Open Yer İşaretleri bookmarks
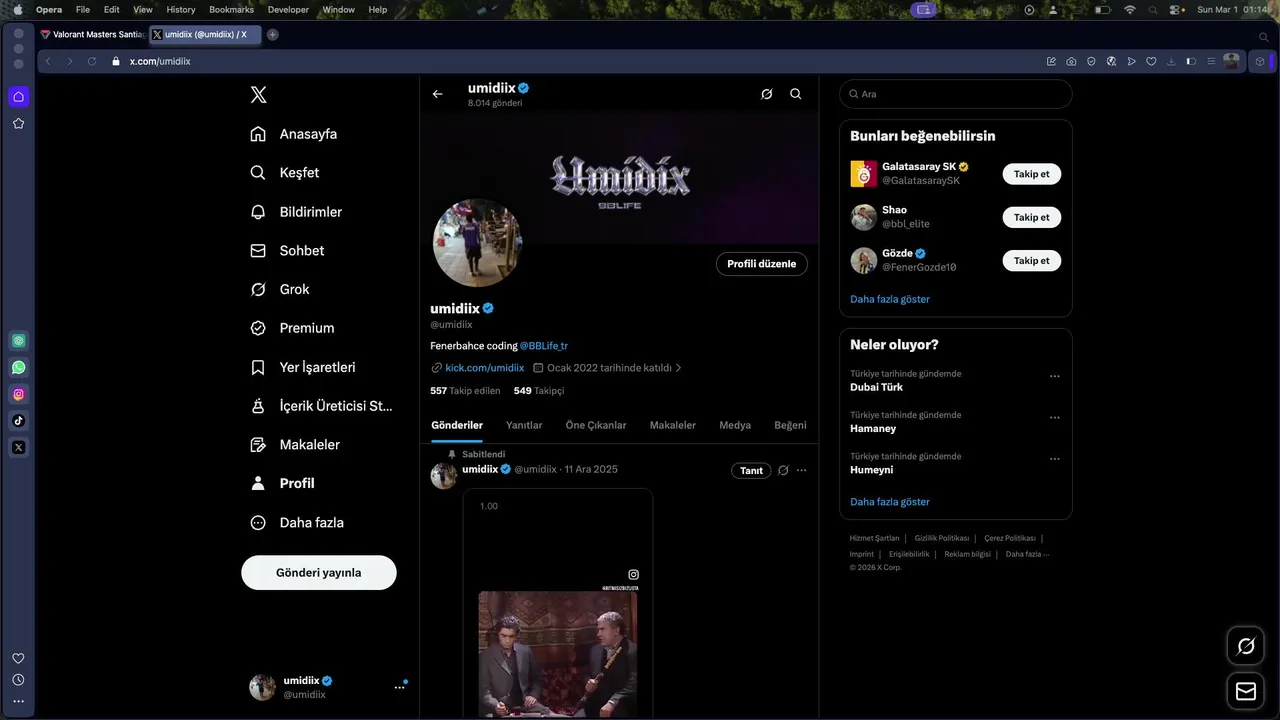The height and width of the screenshot is (720, 1280). [303, 367]
